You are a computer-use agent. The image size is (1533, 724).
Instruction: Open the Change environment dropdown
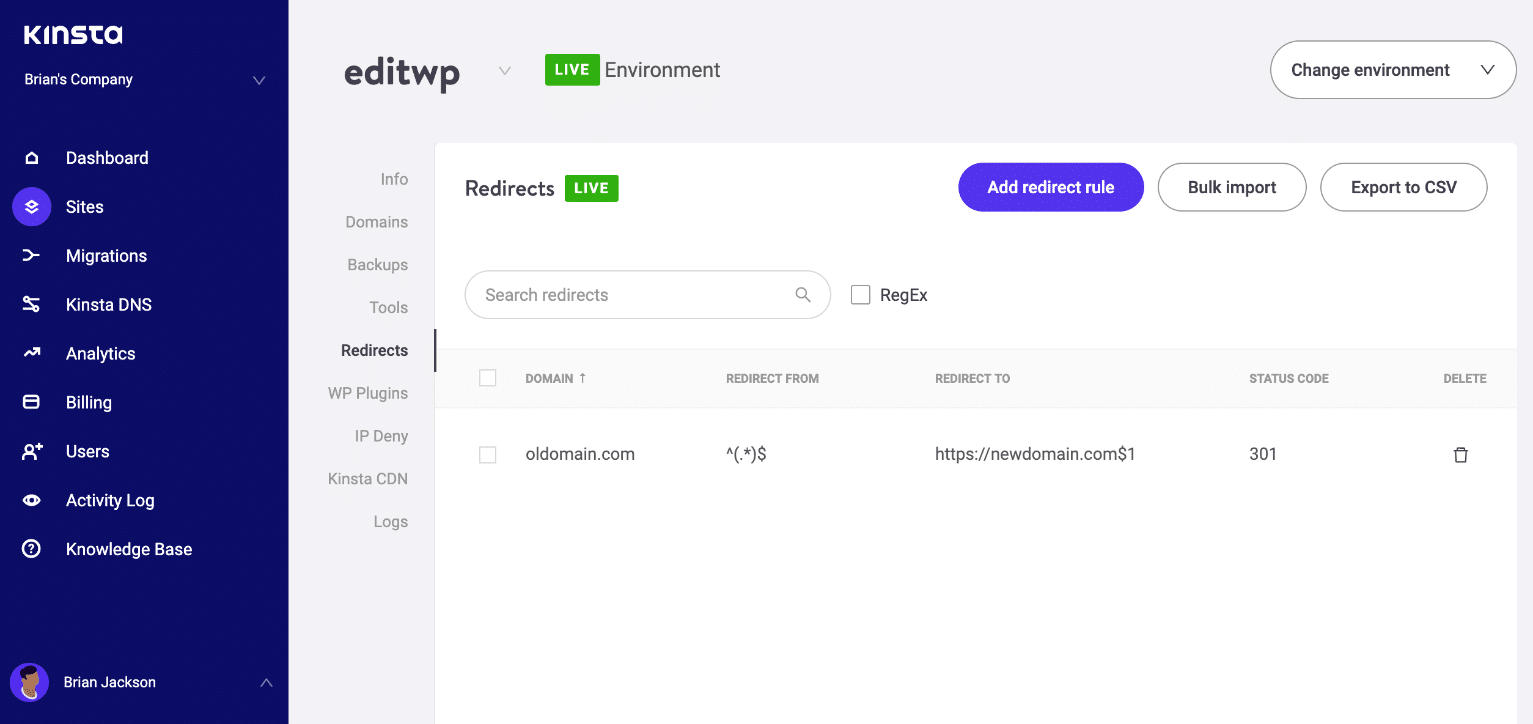click(1392, 69)
